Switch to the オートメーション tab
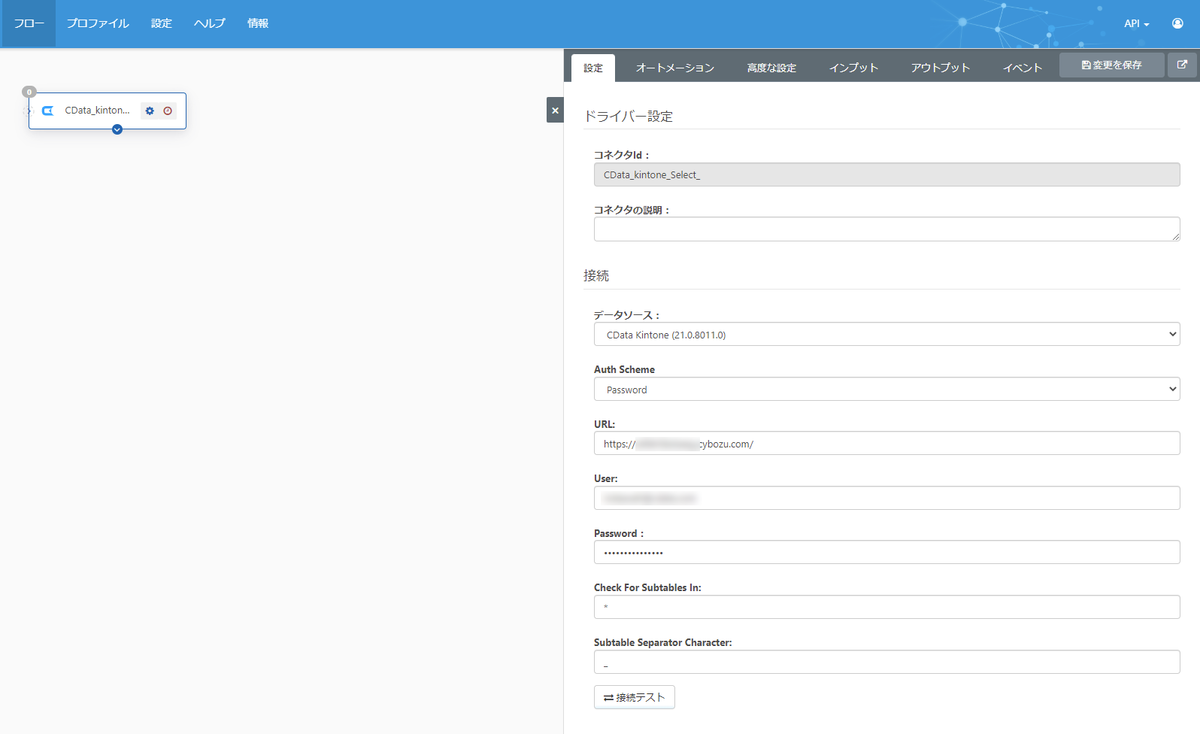1200x734 pixels. coord(675,68)
